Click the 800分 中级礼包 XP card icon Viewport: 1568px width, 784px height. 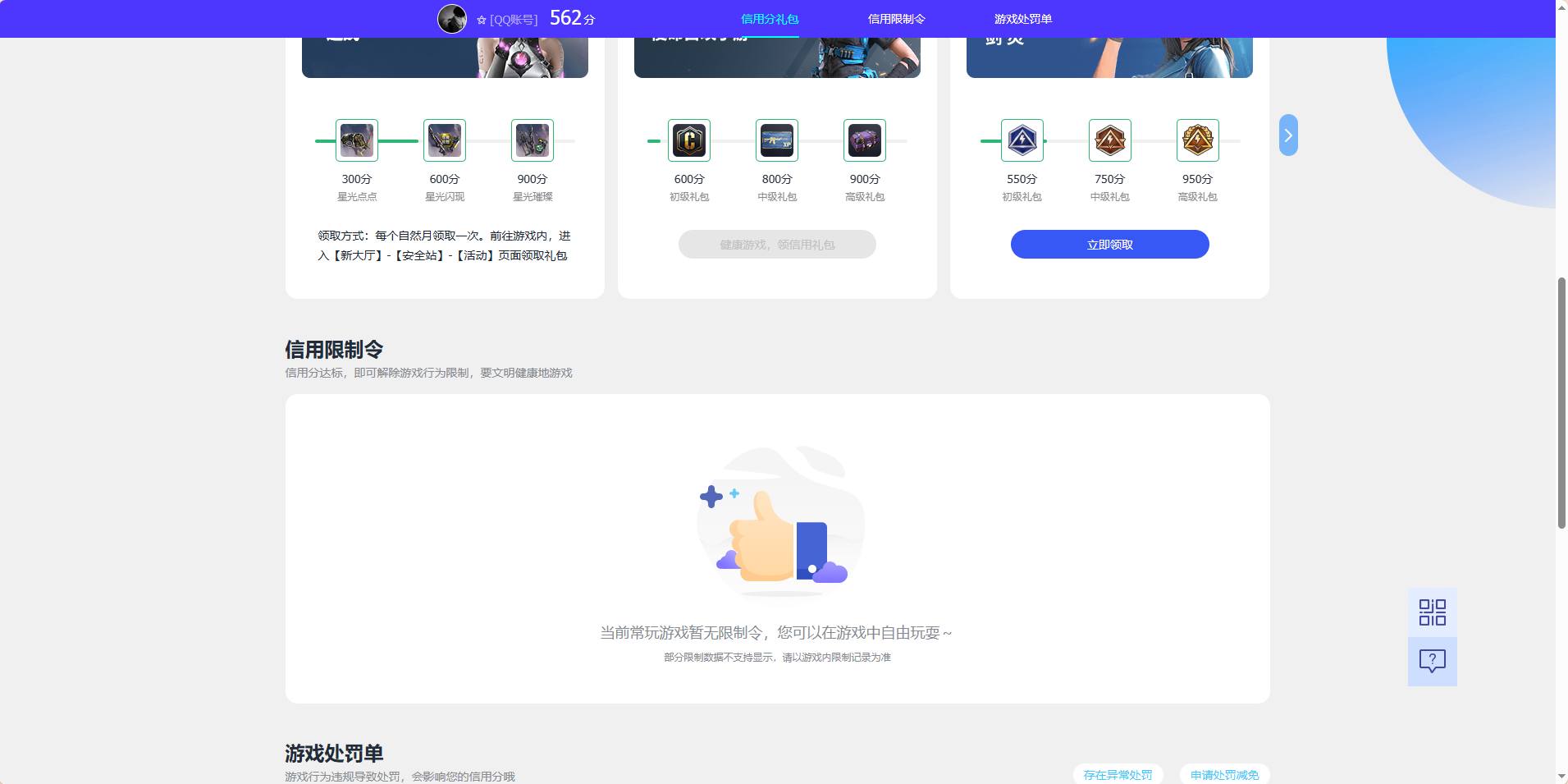777,140
